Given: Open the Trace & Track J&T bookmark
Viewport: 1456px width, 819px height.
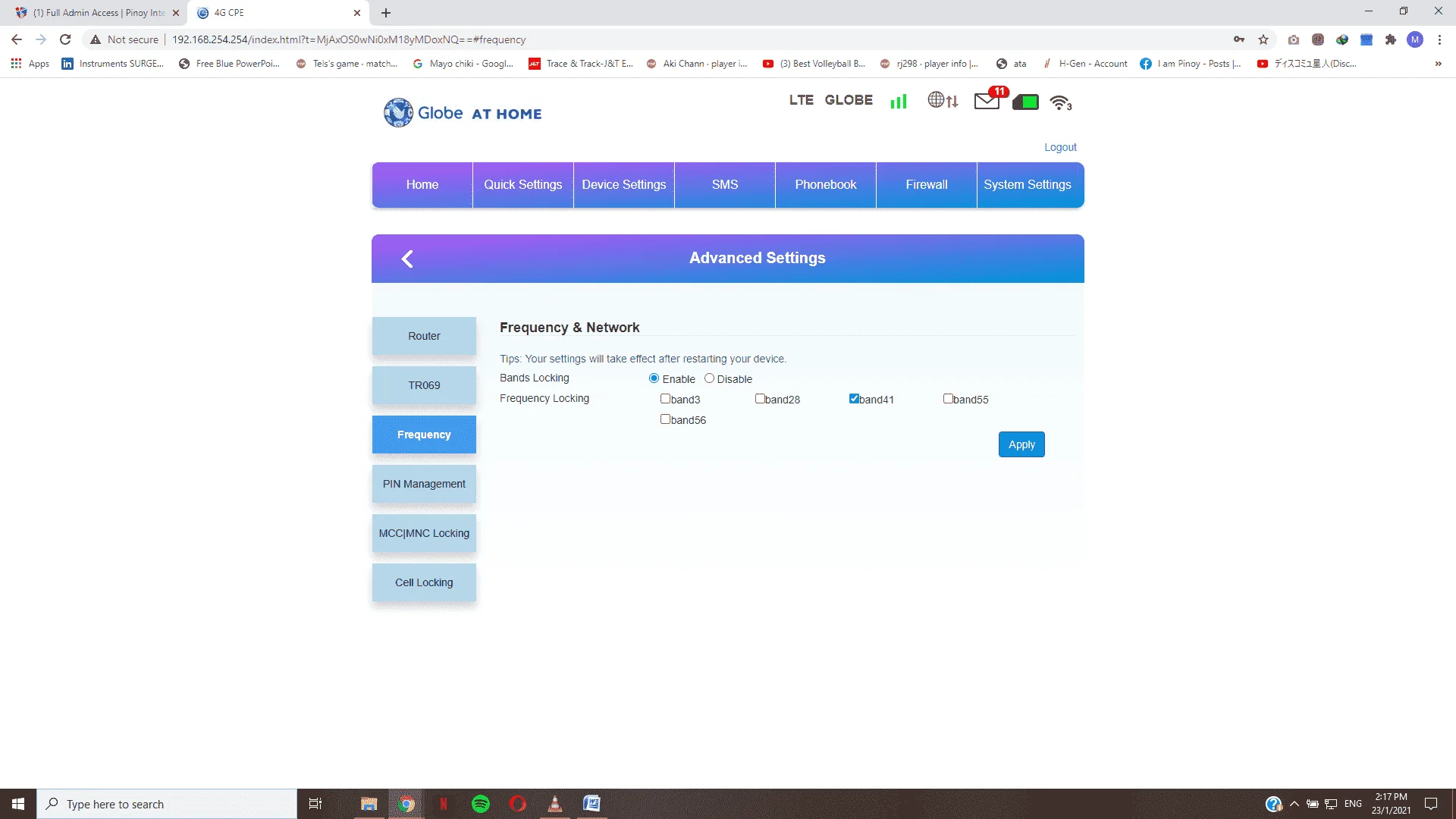Looking at the screenshot, I should [x=581, y=64].
